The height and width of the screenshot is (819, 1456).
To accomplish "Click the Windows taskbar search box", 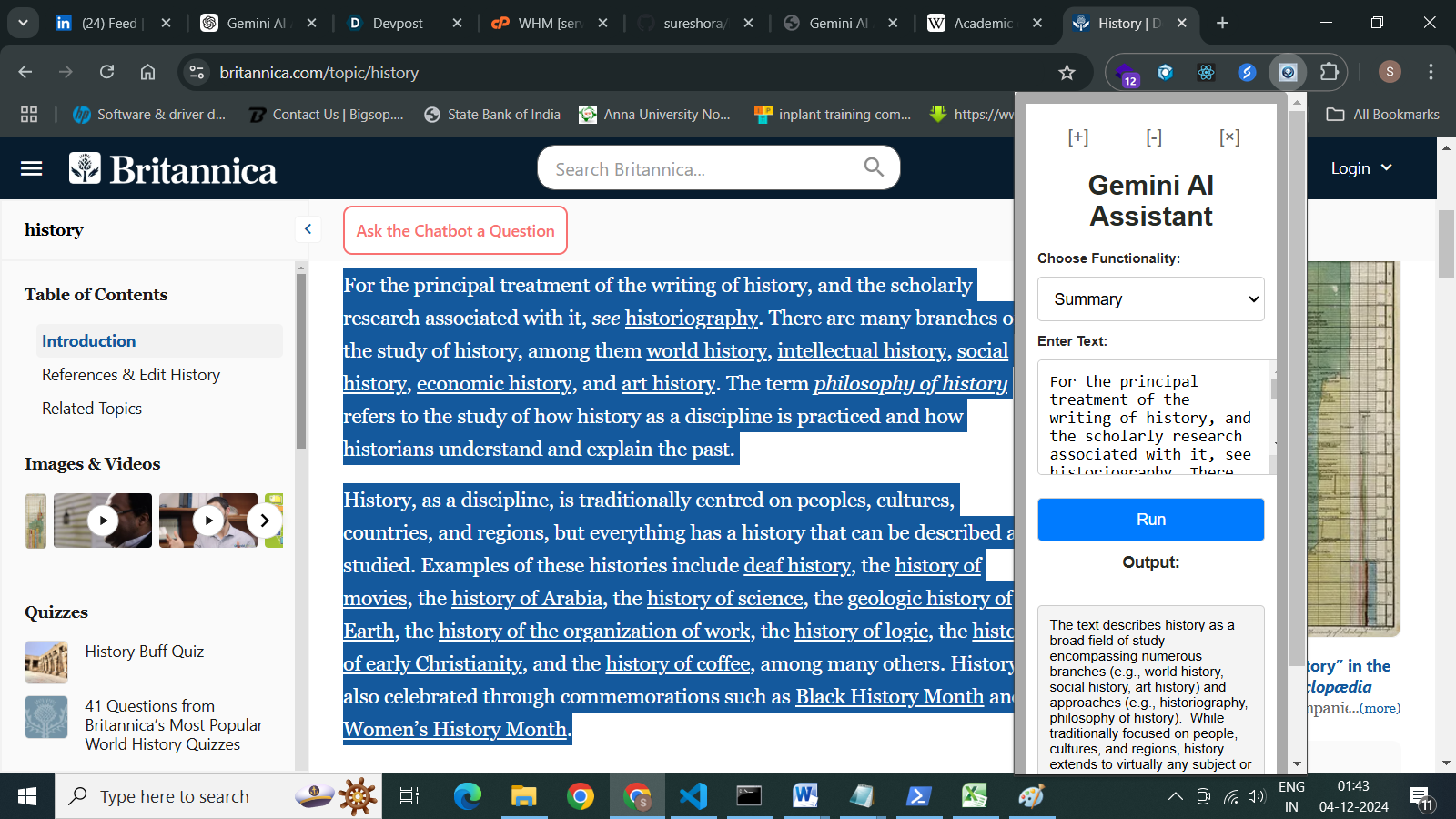I will 218,796.
